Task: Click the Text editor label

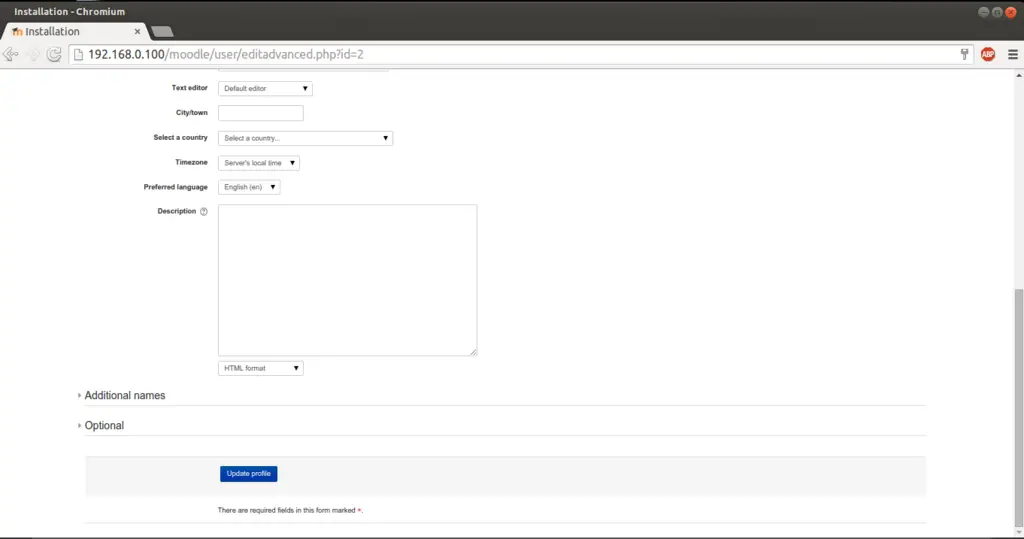Action: [189, 88]
